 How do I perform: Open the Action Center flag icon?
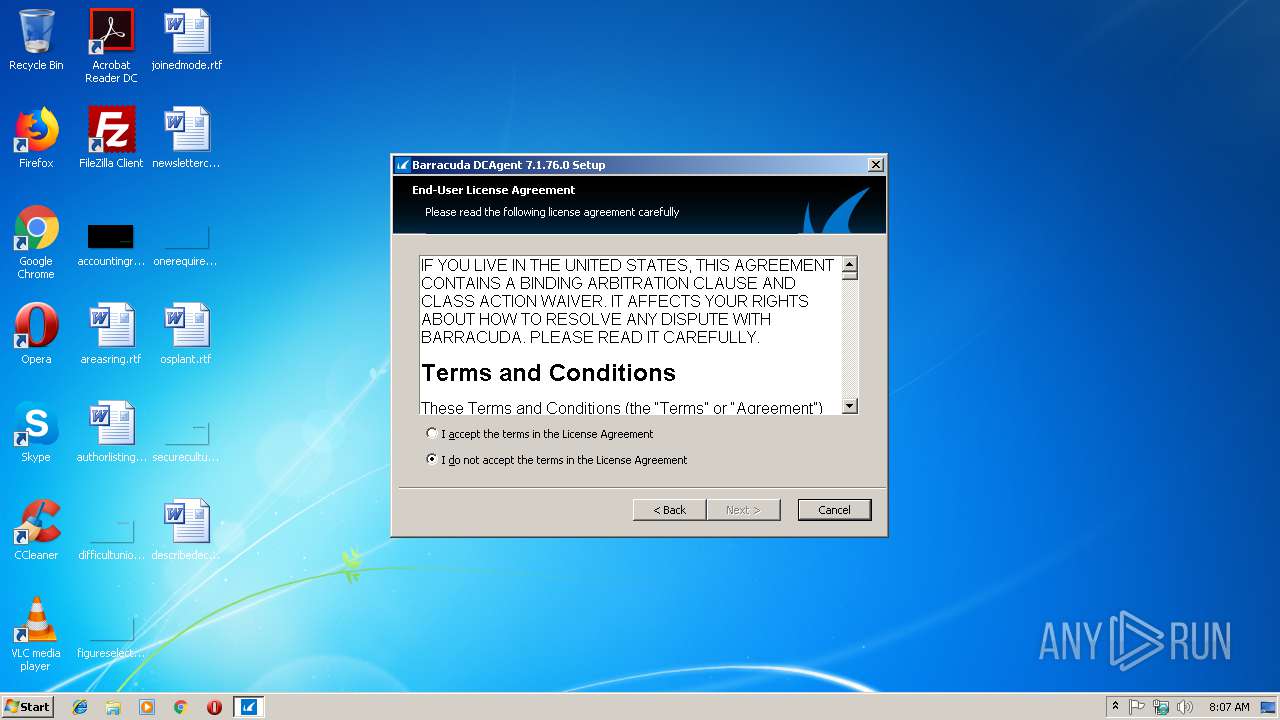tap(1137, 707)
